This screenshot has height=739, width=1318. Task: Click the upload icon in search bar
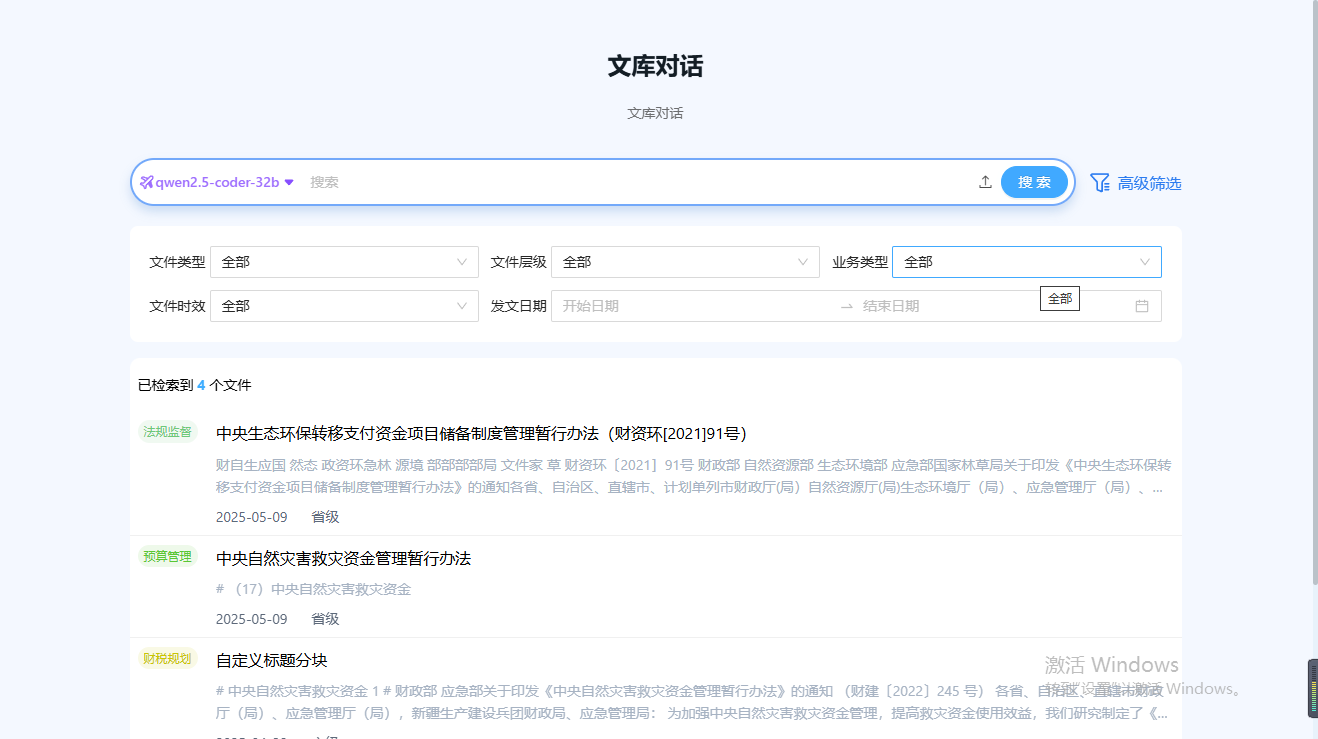(985, 182)
